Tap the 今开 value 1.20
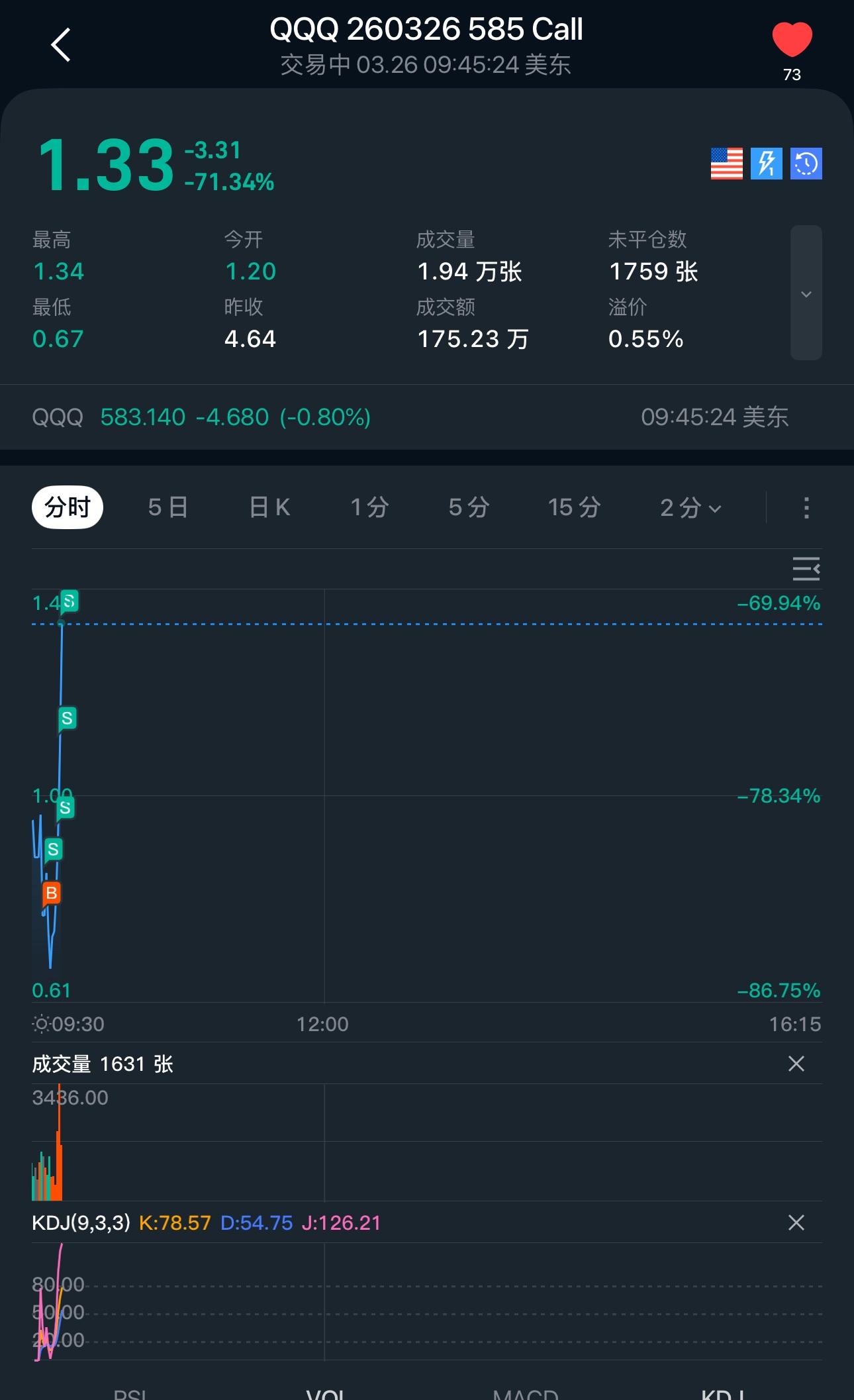 pyautogui.click(x=250, y=272)
